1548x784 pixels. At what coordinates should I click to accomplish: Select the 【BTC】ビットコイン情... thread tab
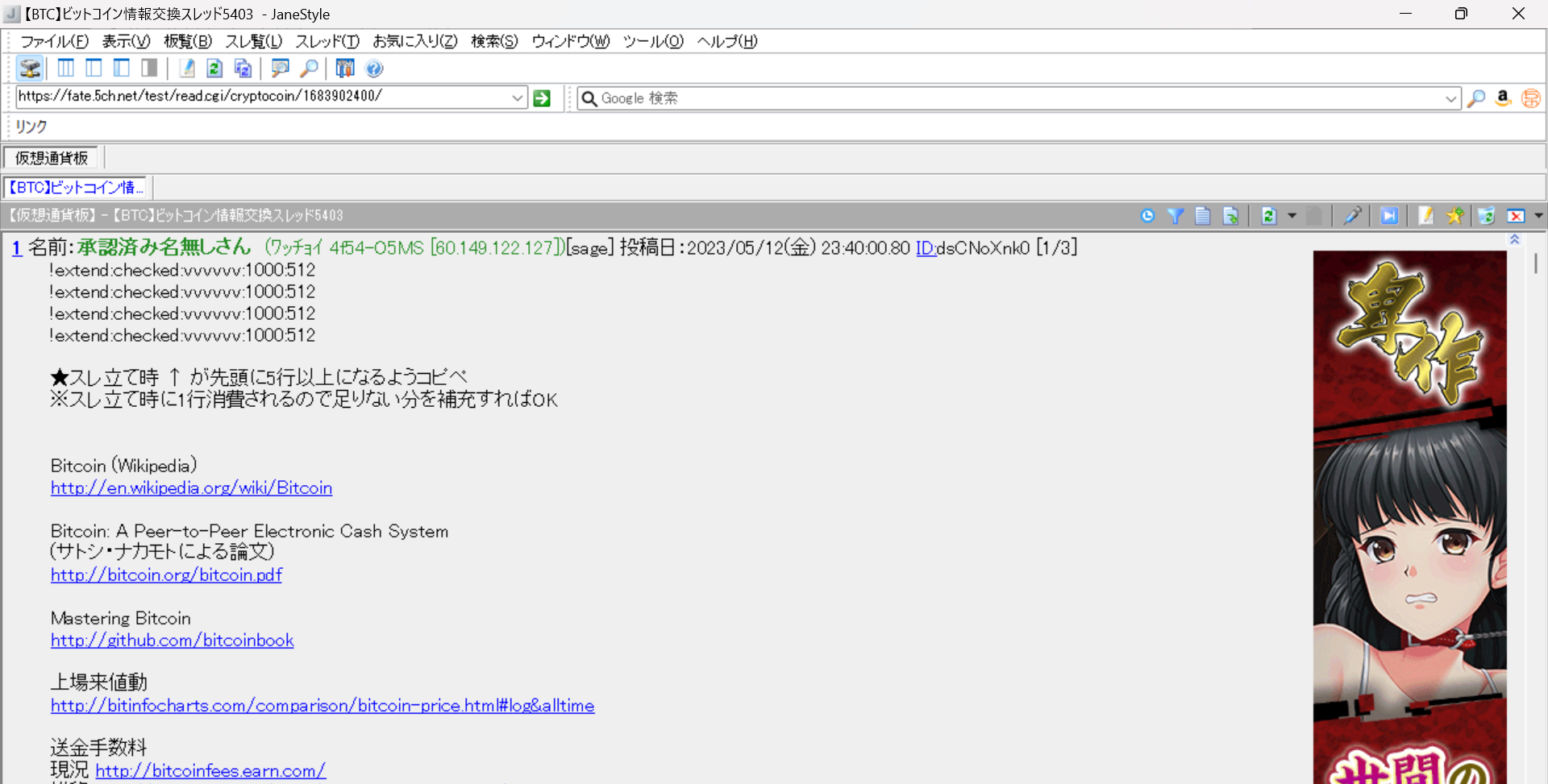76,188
